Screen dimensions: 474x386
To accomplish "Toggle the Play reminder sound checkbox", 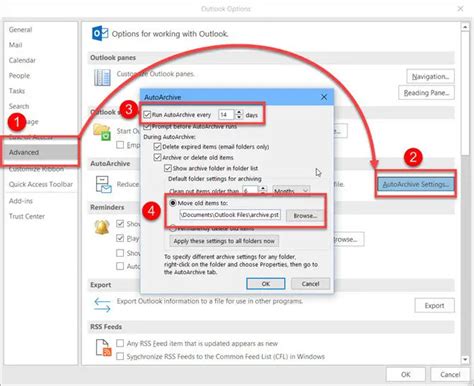I will [120, 238].
